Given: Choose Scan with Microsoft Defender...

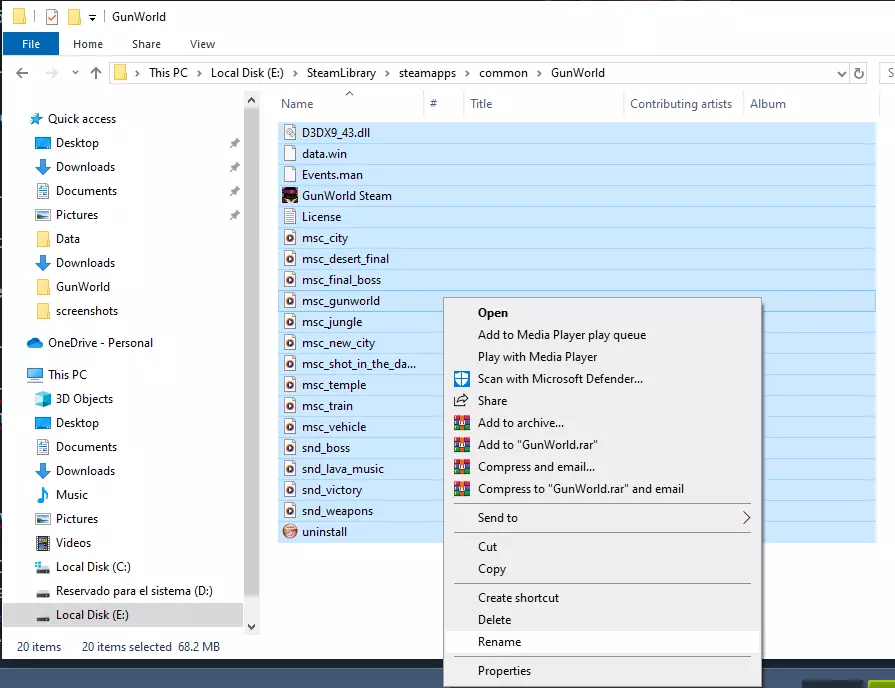Looking at the screenshot, I should 560,379.
